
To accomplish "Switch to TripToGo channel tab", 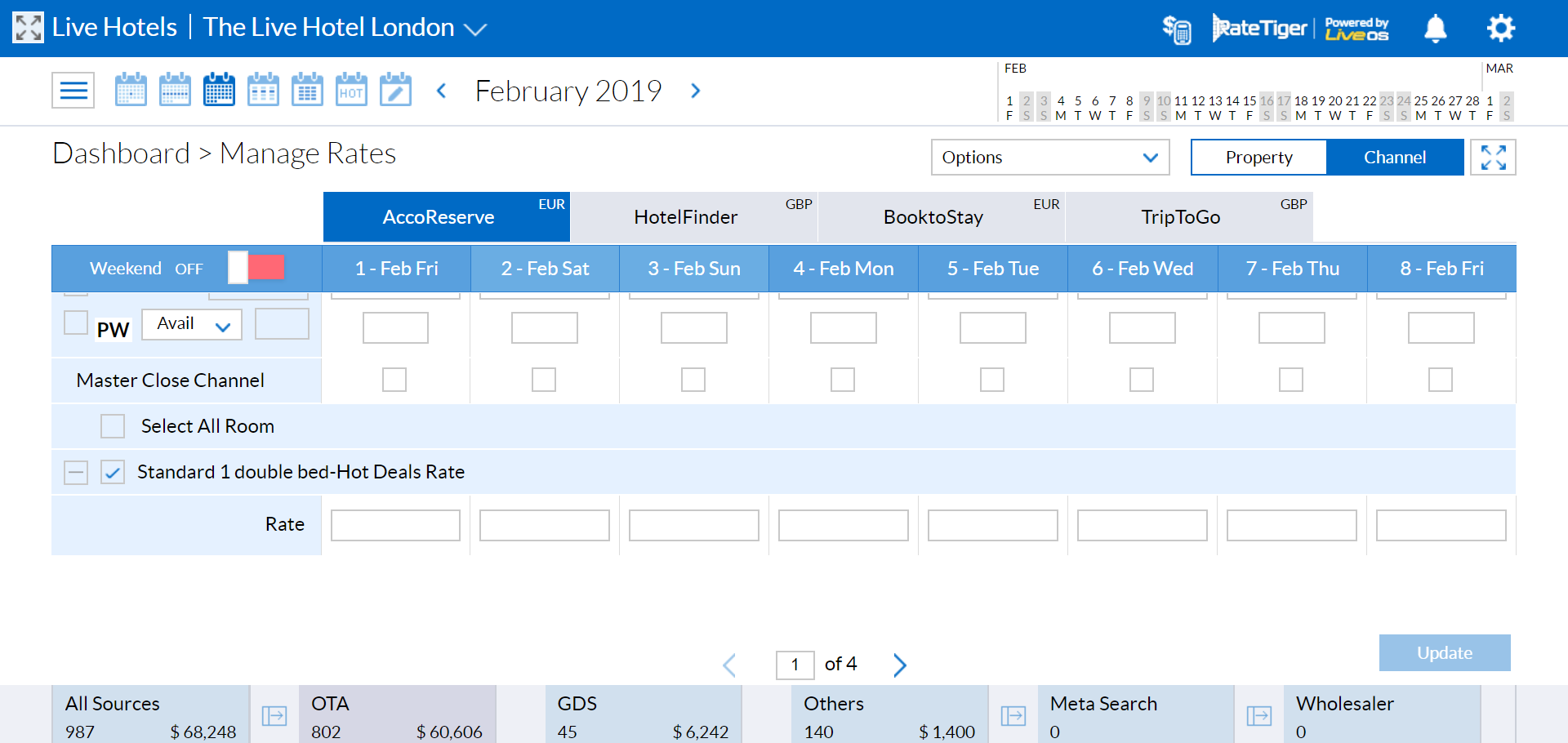I will click(1189, 216).
